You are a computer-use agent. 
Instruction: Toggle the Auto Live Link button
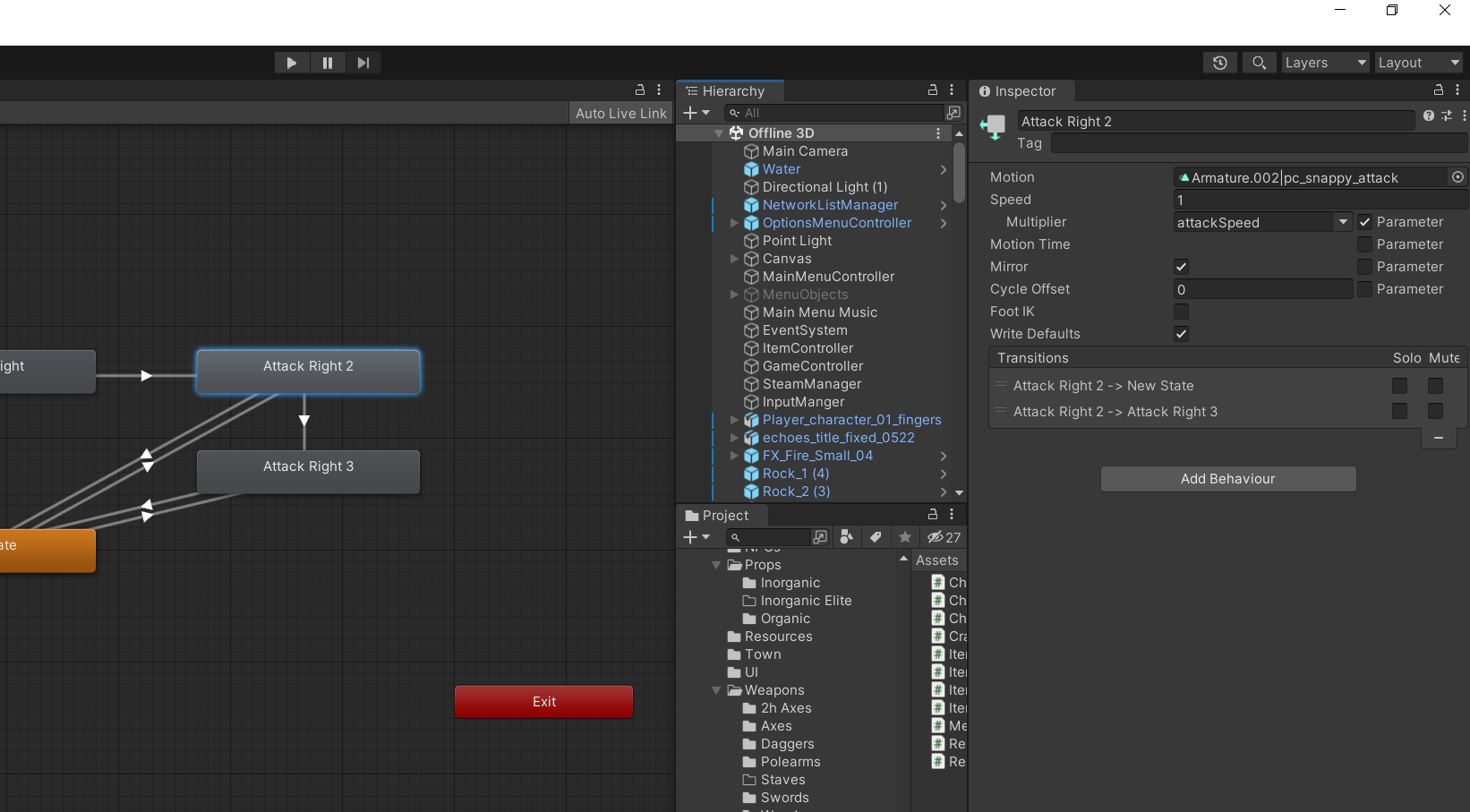coord(620,114)
